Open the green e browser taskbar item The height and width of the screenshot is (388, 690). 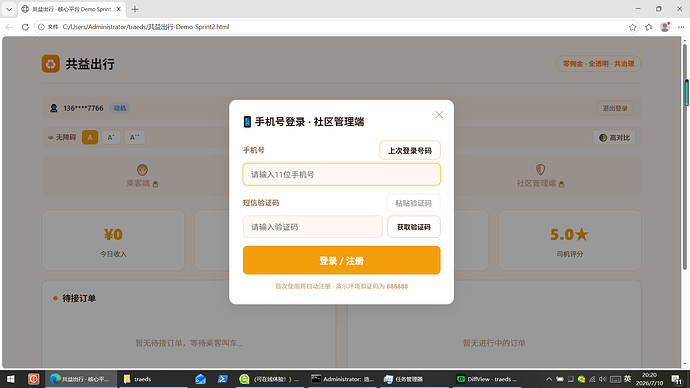click(x=269, y=379)
